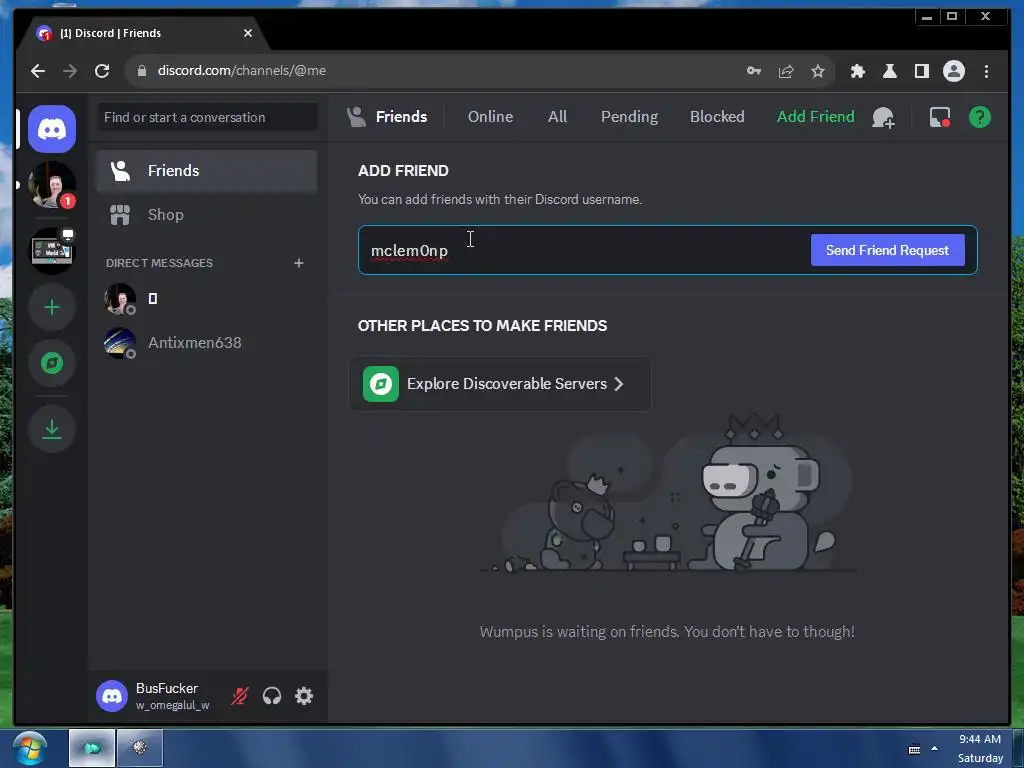Close the Discord browser tab

pyautogui.click(x=248, y=33)
